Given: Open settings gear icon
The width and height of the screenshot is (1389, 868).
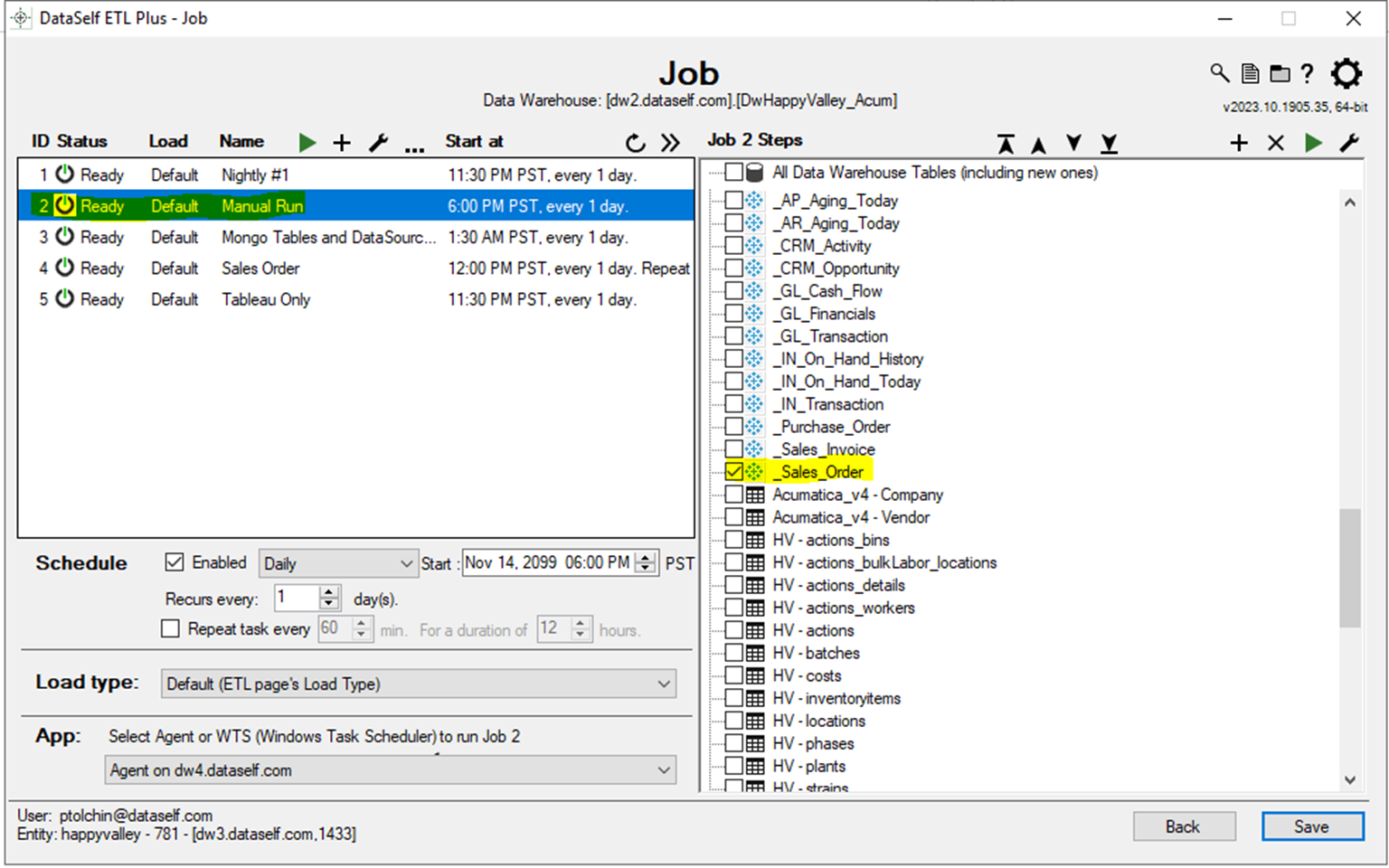Looking at the screenshot, I should point(1346,73).
